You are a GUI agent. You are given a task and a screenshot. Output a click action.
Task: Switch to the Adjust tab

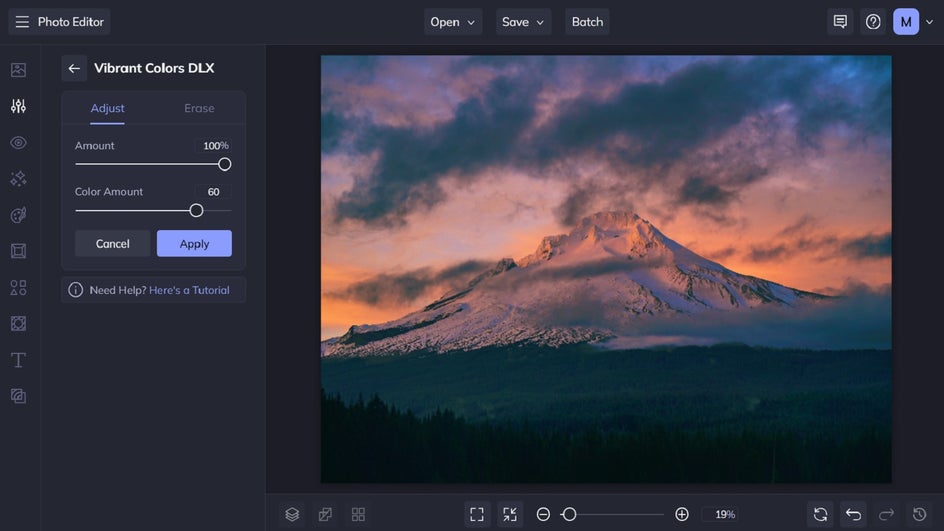pos(107,108)
